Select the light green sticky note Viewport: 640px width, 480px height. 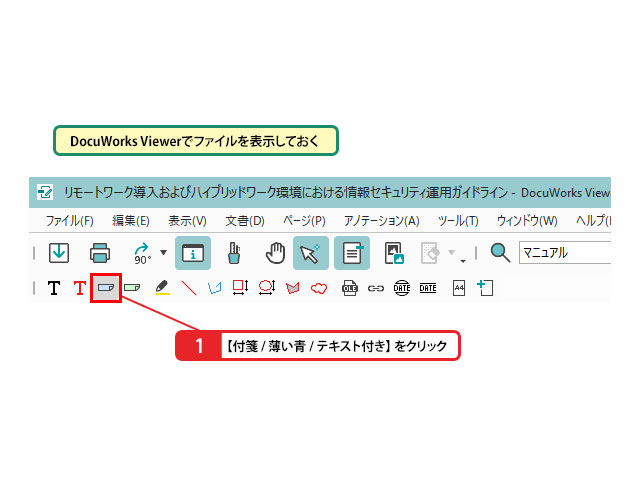tap(132, 288)
